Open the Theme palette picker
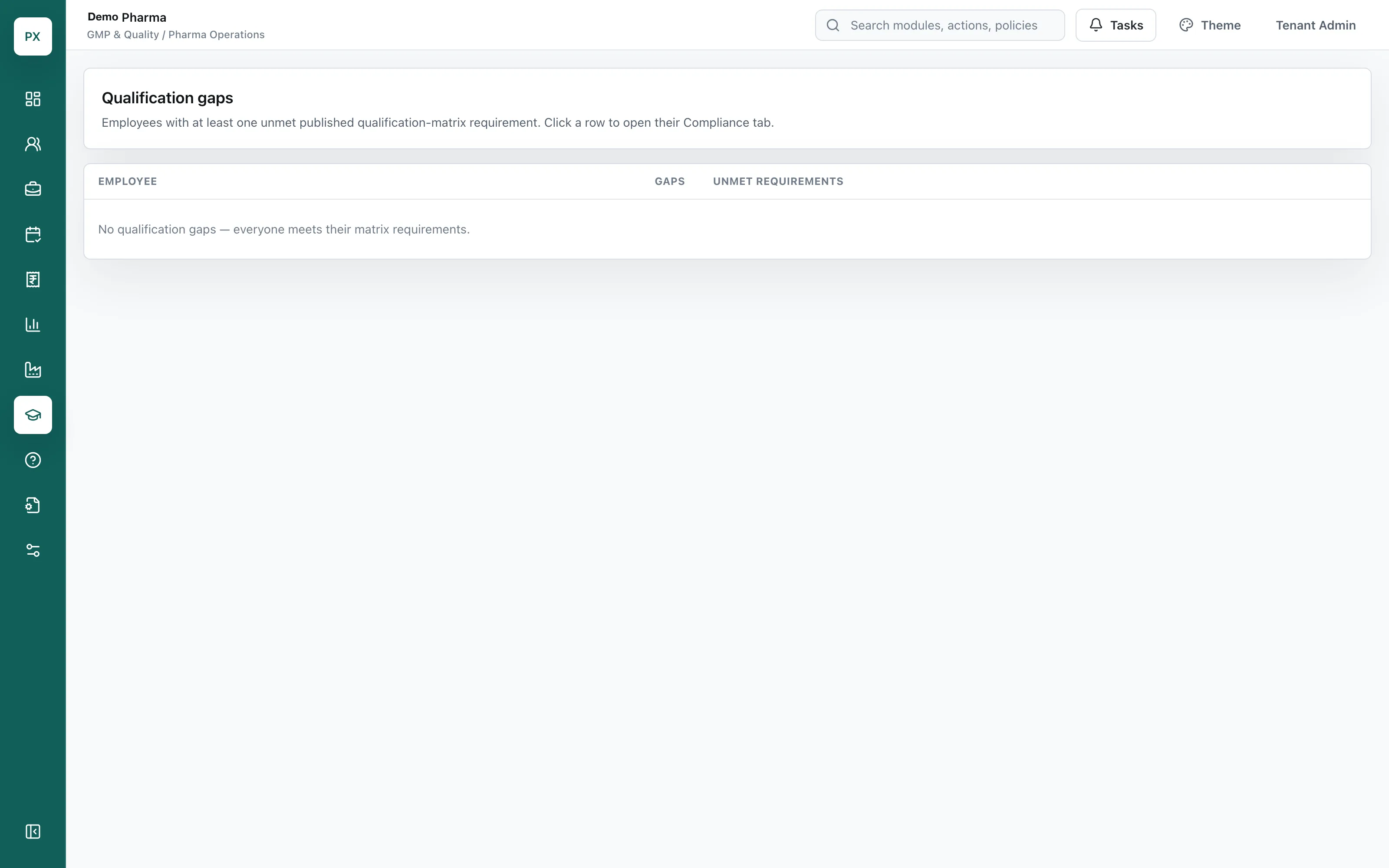Image resolution: width=1389 pixels, height=868 pixels. tap(1210, 25)
